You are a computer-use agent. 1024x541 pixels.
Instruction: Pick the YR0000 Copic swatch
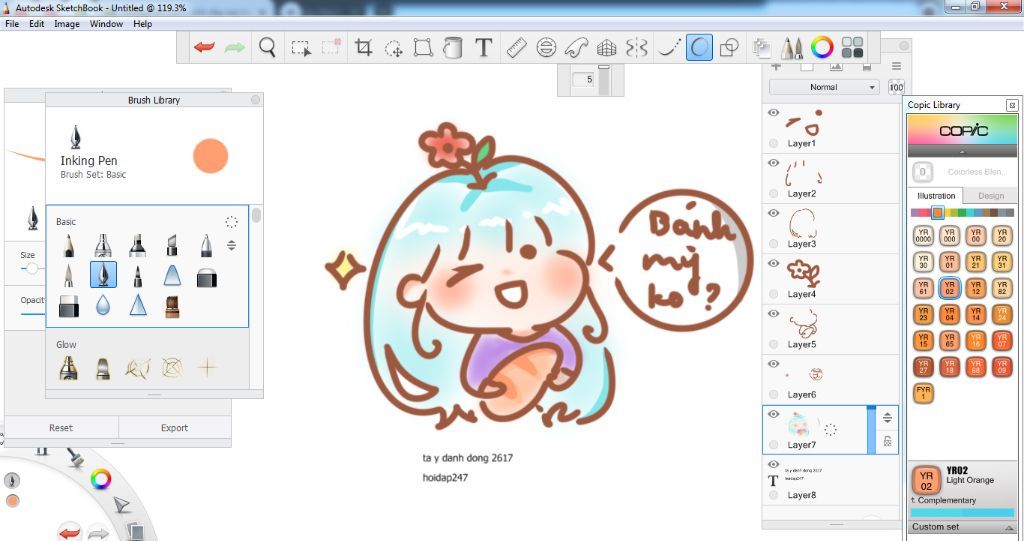tap(923, 235)
